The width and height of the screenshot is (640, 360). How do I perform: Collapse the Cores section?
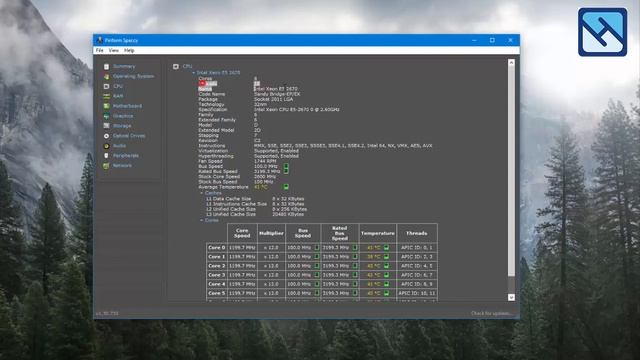coord(202,220)
